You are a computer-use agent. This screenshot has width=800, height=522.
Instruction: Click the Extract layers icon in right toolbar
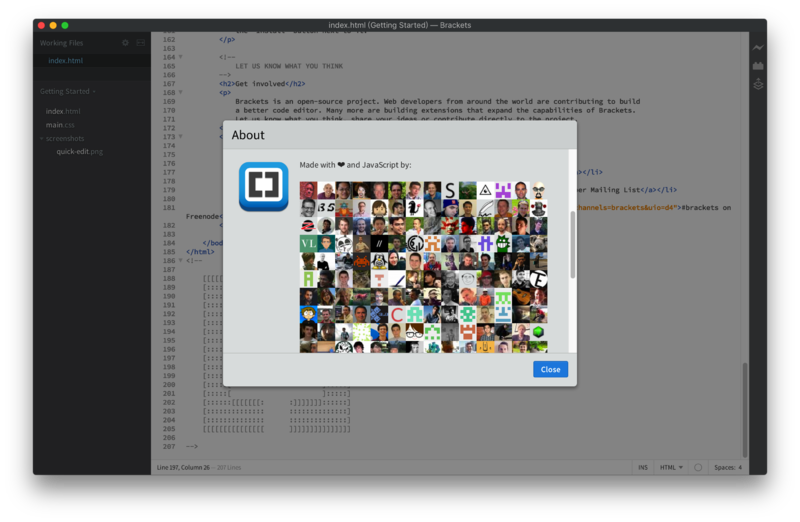(x=758, y=84)
